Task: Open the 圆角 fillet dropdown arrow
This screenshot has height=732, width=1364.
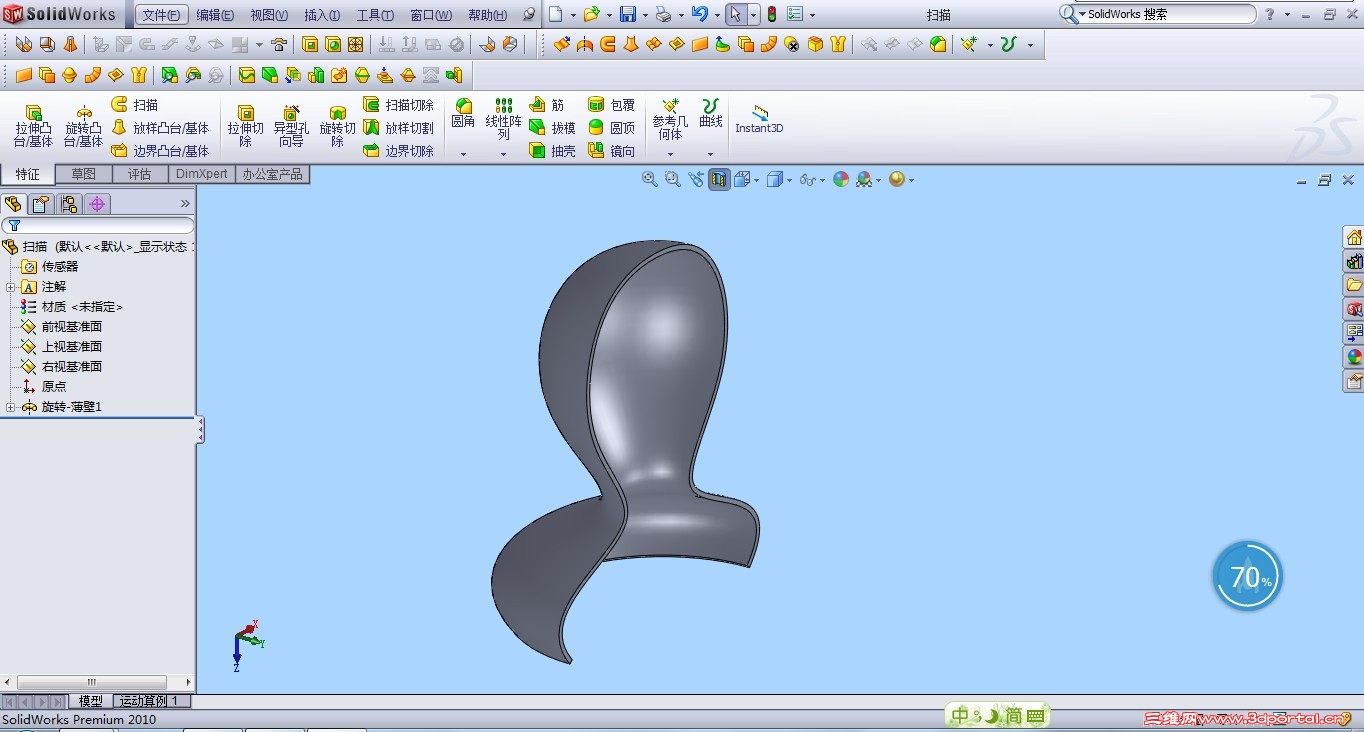Action: coord(463,154)
